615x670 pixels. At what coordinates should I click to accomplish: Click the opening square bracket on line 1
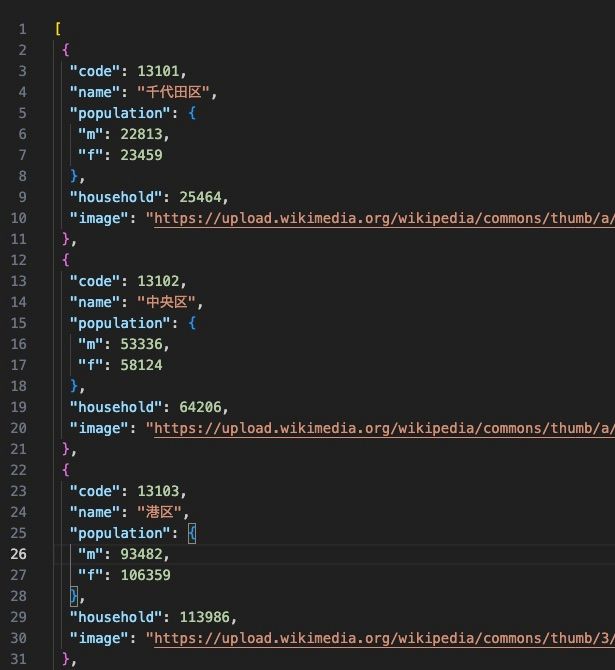point(57,29)
